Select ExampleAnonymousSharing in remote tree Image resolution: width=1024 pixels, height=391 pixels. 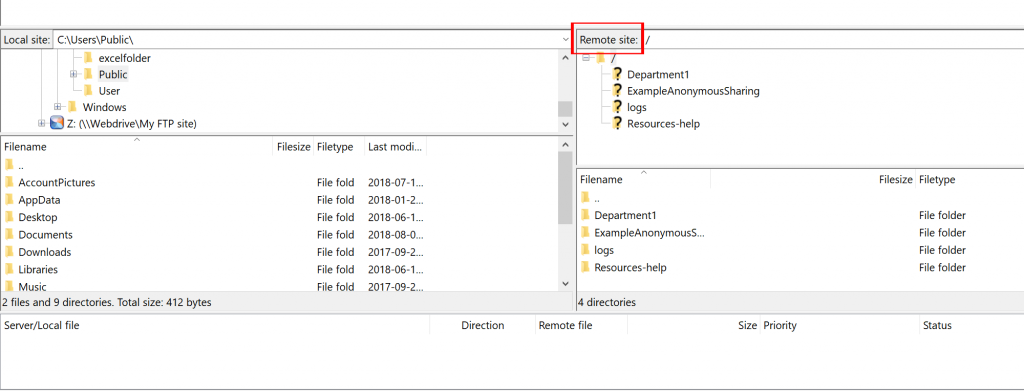click(693, 91)
